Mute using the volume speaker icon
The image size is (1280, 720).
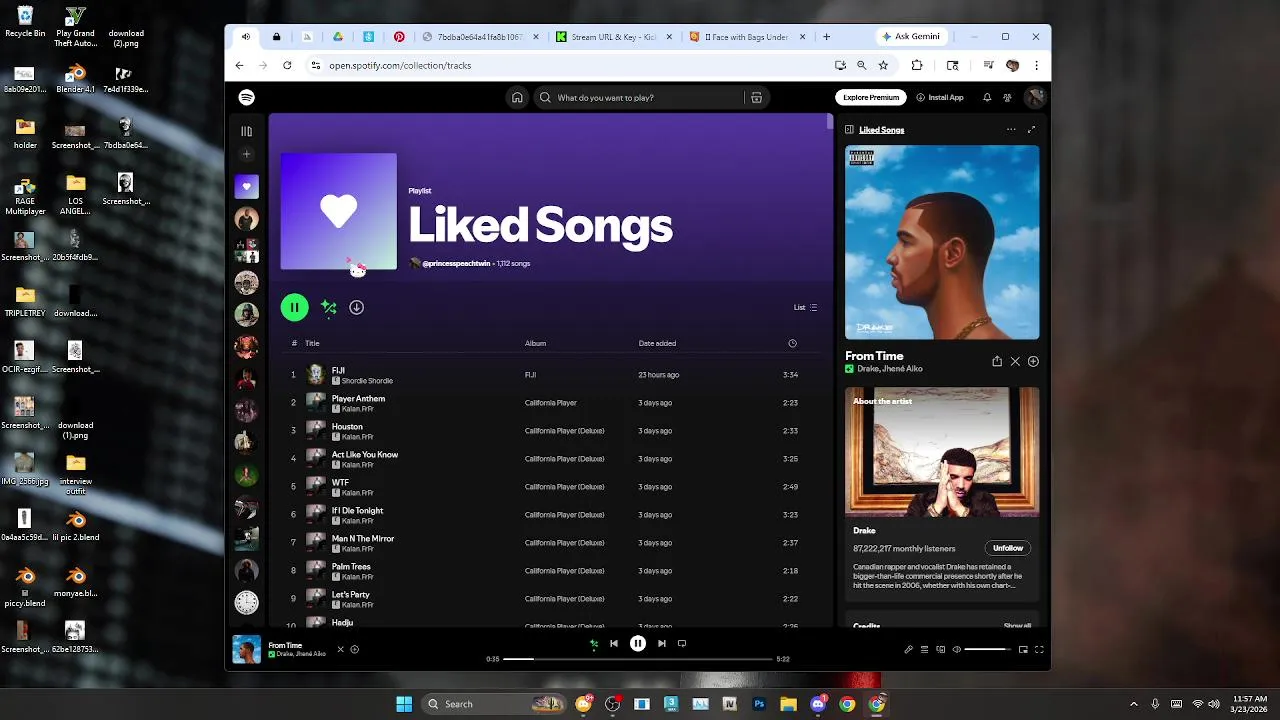(957, 650)
